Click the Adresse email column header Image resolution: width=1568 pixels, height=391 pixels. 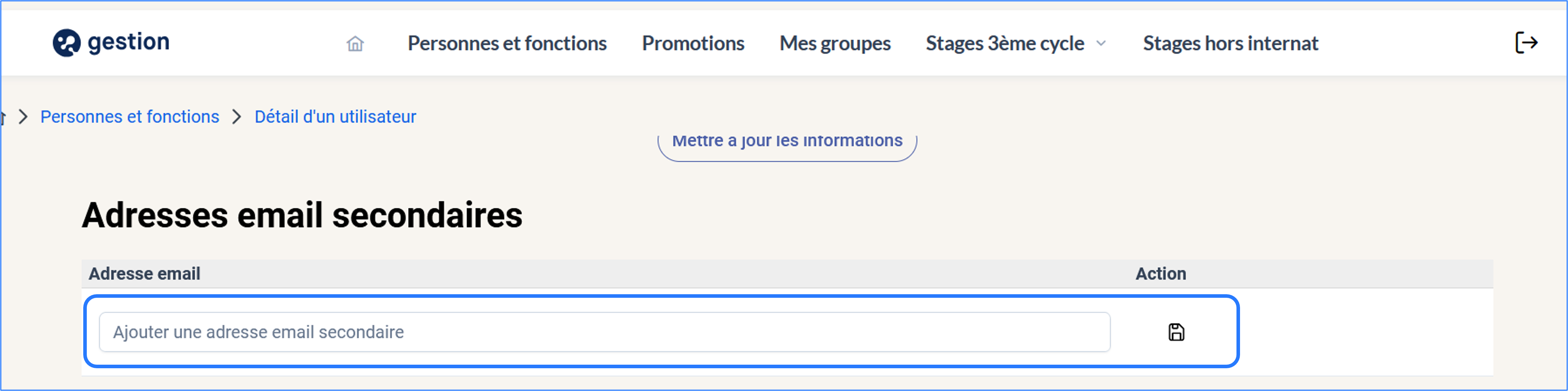pos(144,274)
